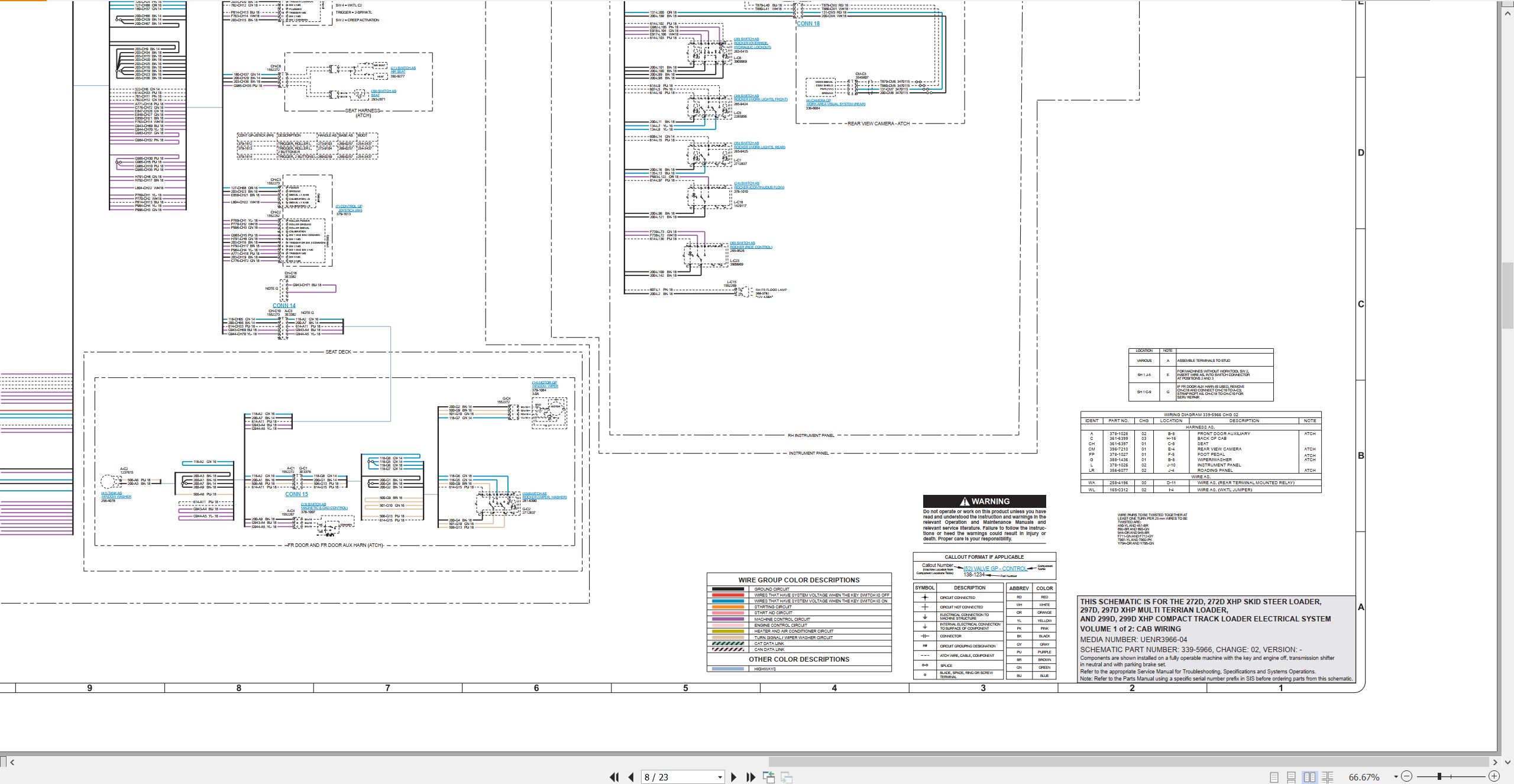
Task: Jump to the last page
Action: [x=751, y=777]
